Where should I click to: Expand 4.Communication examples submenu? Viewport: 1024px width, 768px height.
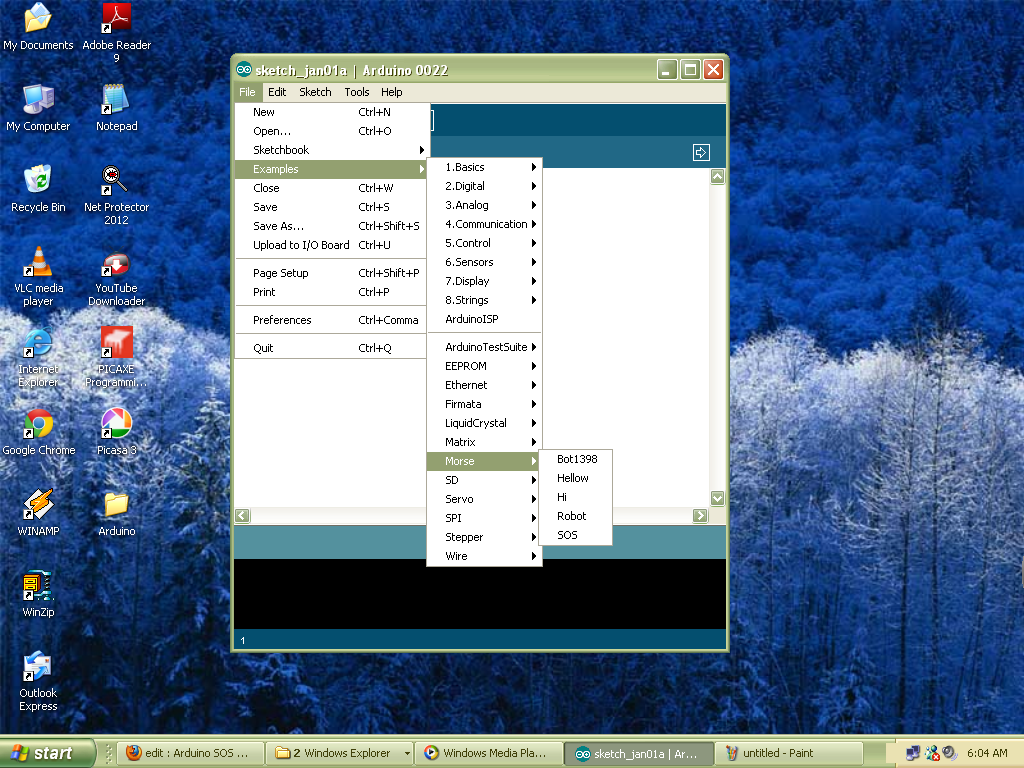484,224
